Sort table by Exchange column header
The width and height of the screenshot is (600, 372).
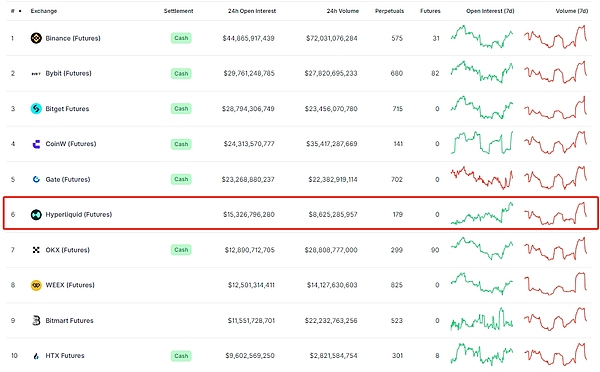tap(44, 11)
